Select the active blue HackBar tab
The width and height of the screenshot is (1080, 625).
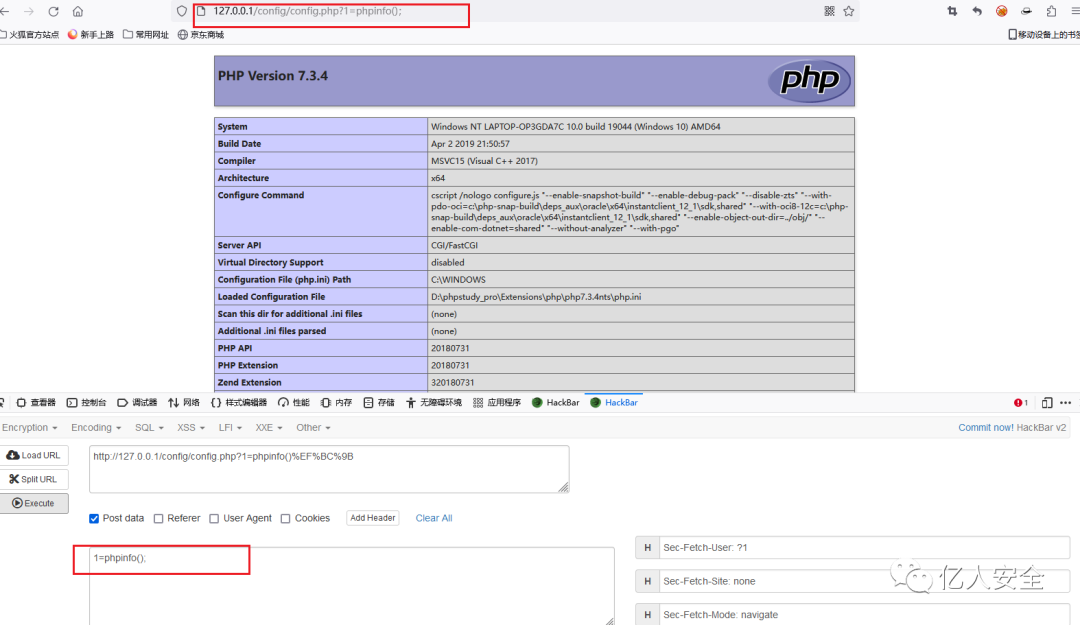(x=614, y=402)
